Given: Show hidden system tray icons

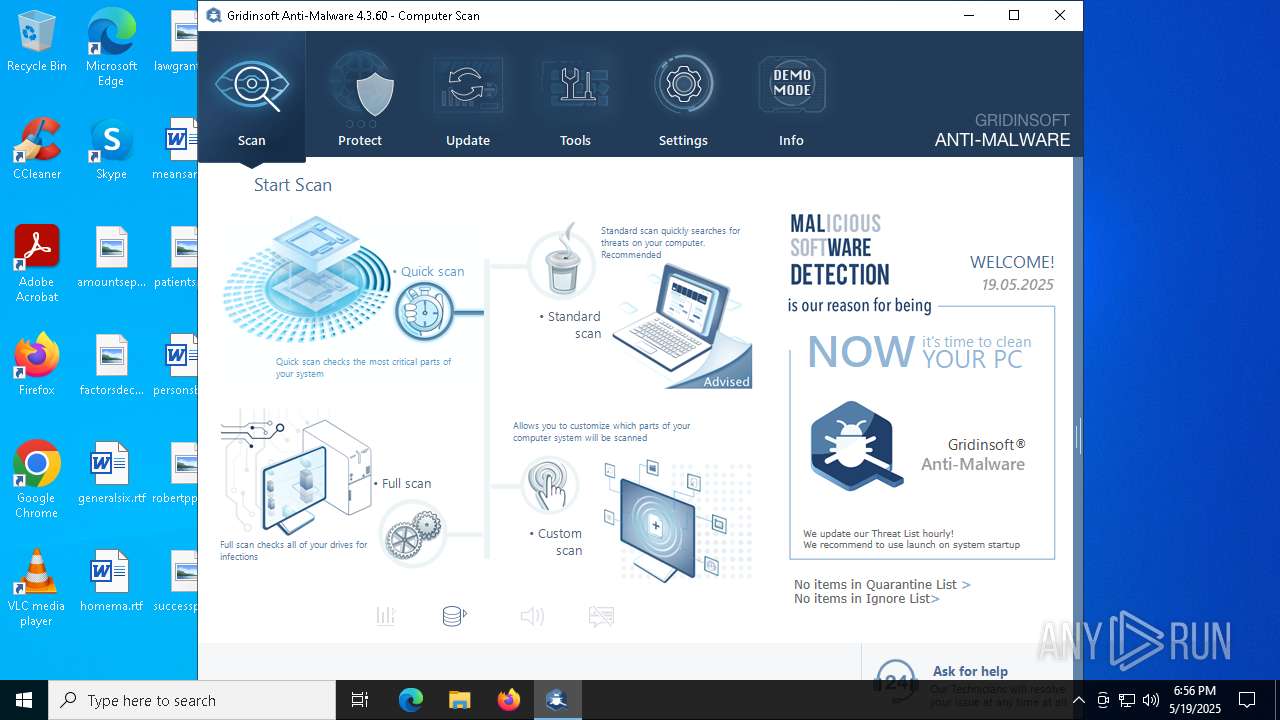Looking at the screenshot, I should point(1078,700).
